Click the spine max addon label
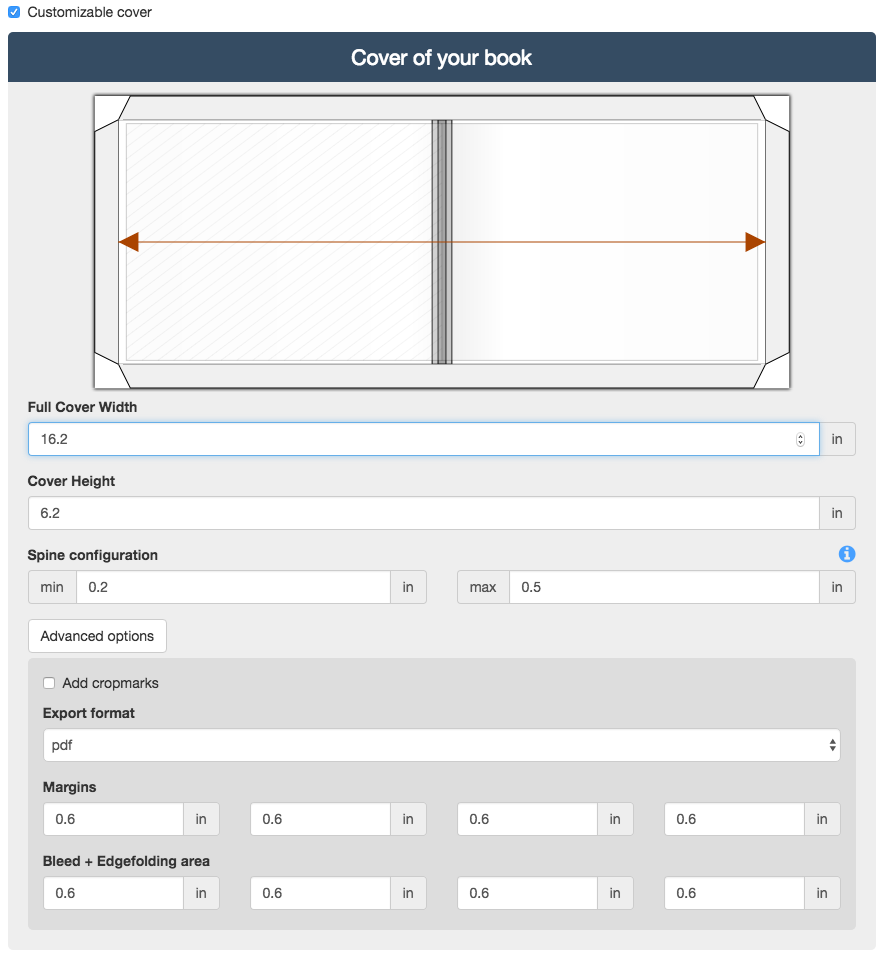Image resolution: width=884 pixels, height=960 pixels. (483, 587)
